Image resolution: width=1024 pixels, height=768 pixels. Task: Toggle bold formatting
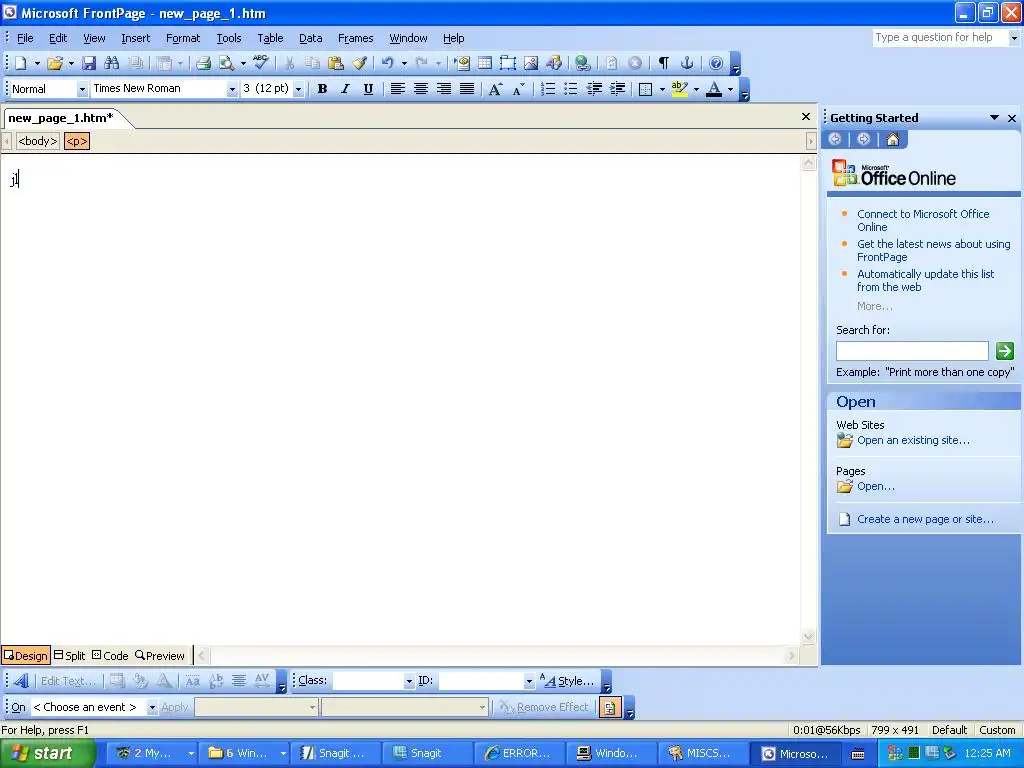tap(322, 89)
